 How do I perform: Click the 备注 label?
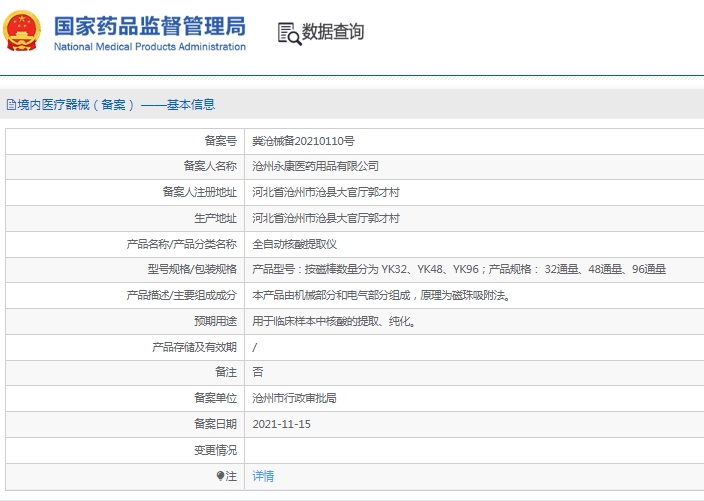tap(226, 372)
